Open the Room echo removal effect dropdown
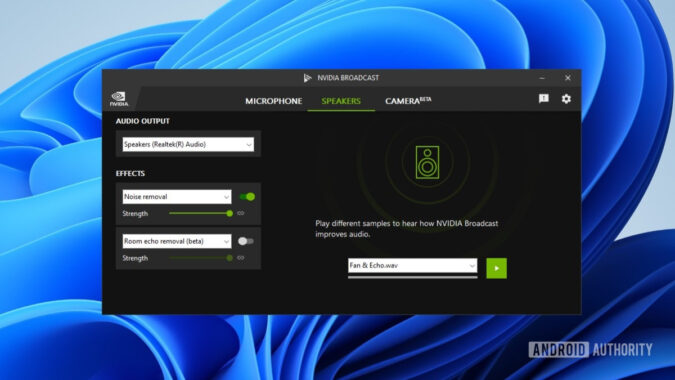Image resolution: width=675 pixels, height=380 pixels. pyautogui.click(x=177, y=241)
